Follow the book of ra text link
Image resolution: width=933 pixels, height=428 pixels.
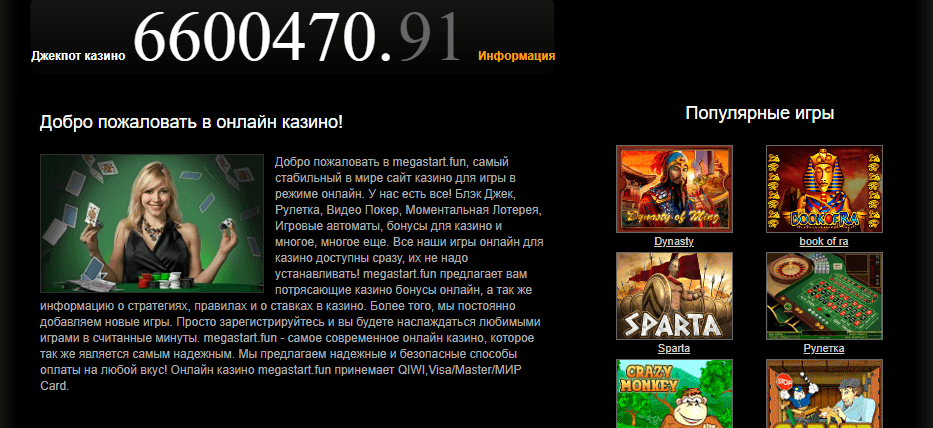tap(824, 242)
